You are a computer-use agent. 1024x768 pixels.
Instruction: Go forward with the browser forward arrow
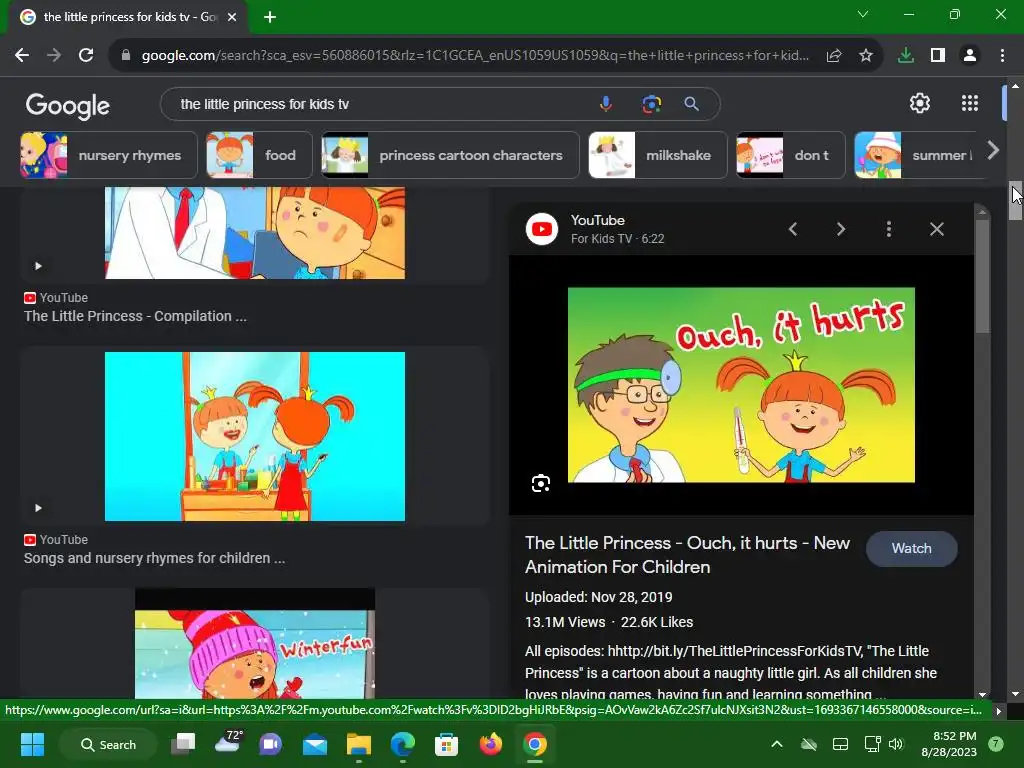click(54, 56)
